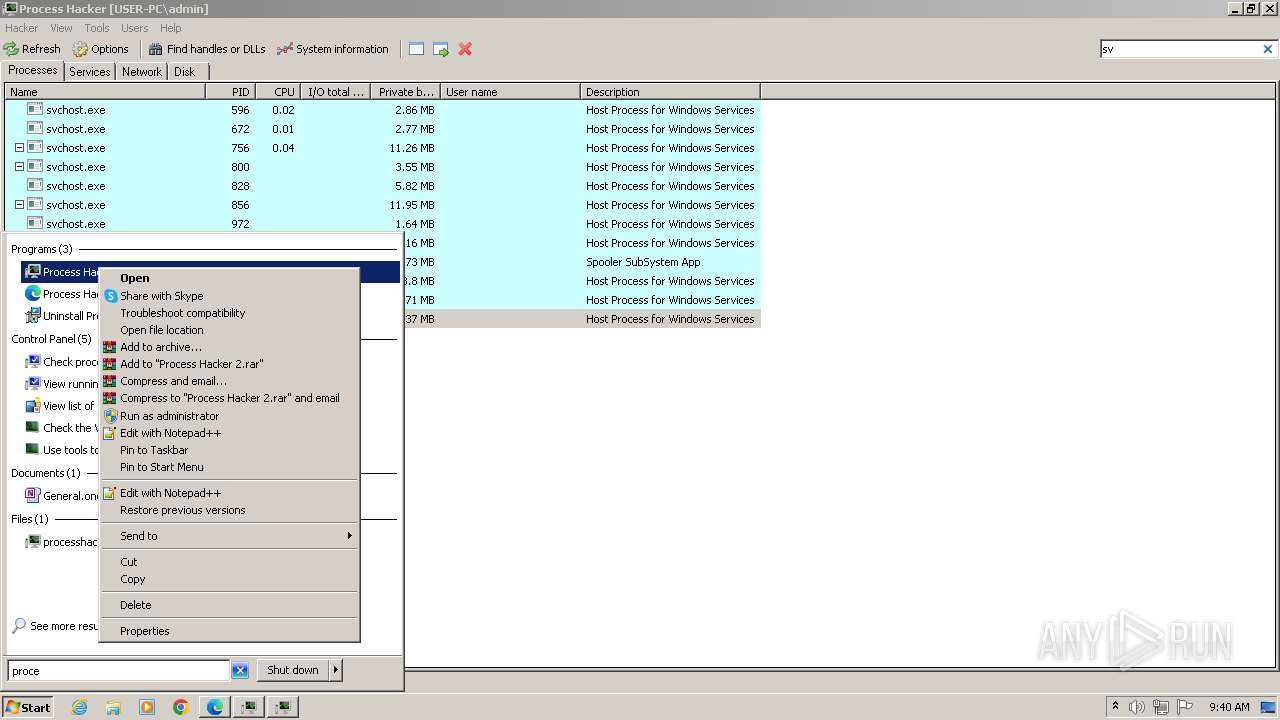
Task: Click Find handles or DLLs binoculars icon
Action: (x=155, y=49)
